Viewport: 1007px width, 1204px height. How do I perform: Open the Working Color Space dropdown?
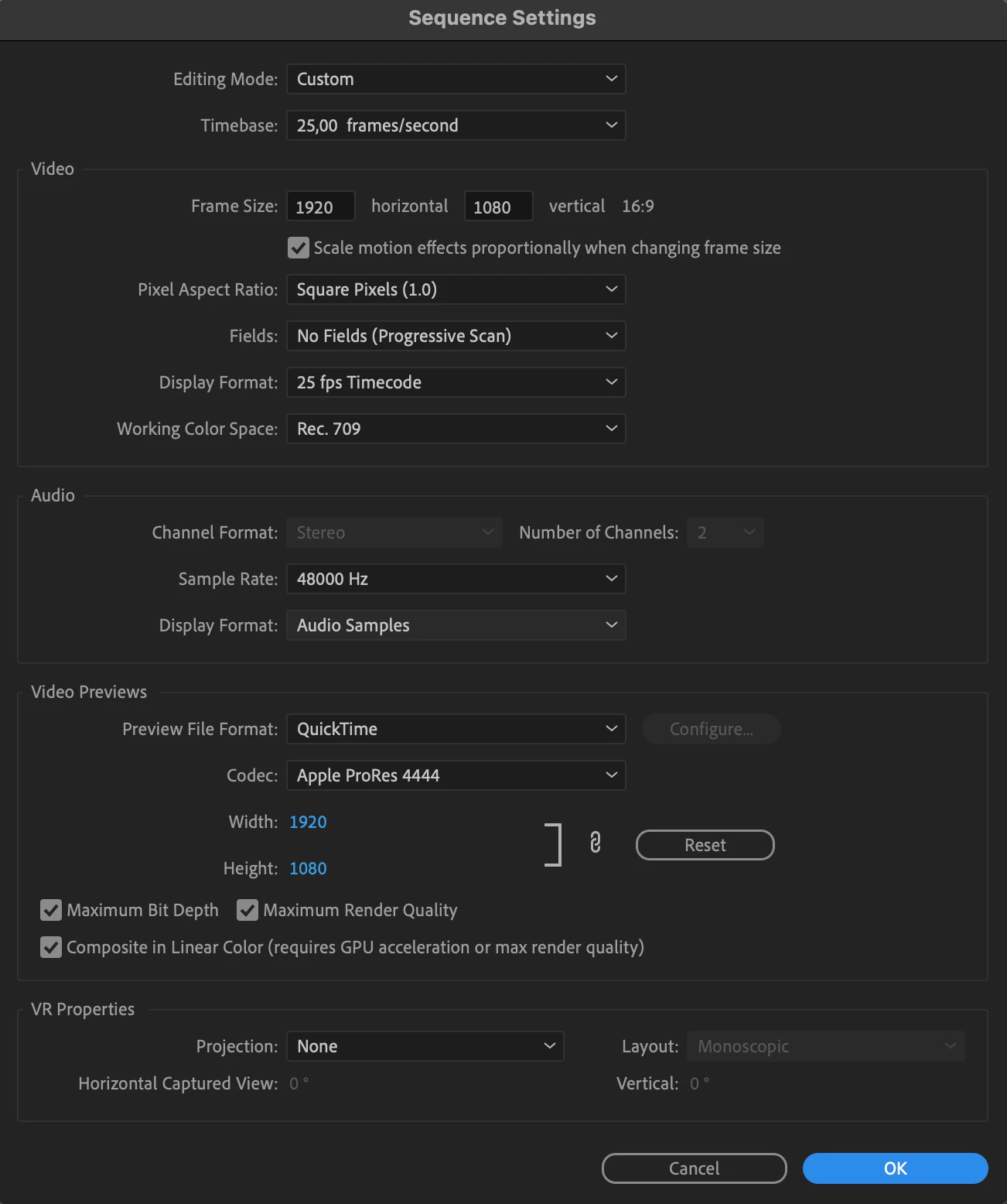[x=456, y=429]
